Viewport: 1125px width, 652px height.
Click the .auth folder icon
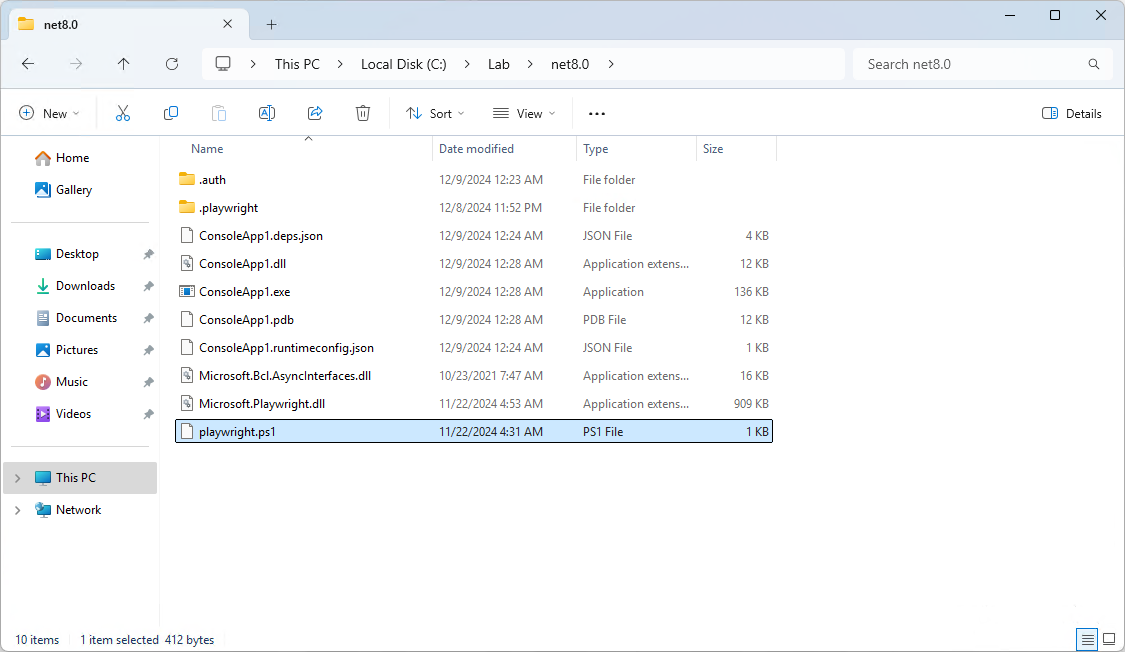pyautogui.click(x=187, y=179)
